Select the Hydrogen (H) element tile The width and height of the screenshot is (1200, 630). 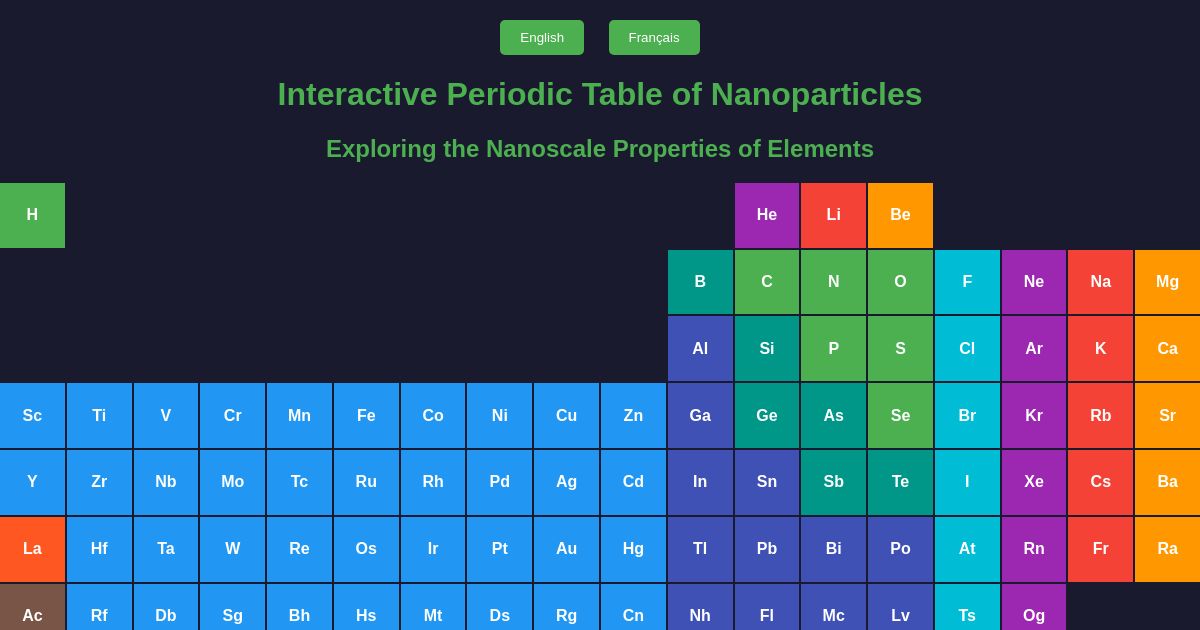[32, 215]
